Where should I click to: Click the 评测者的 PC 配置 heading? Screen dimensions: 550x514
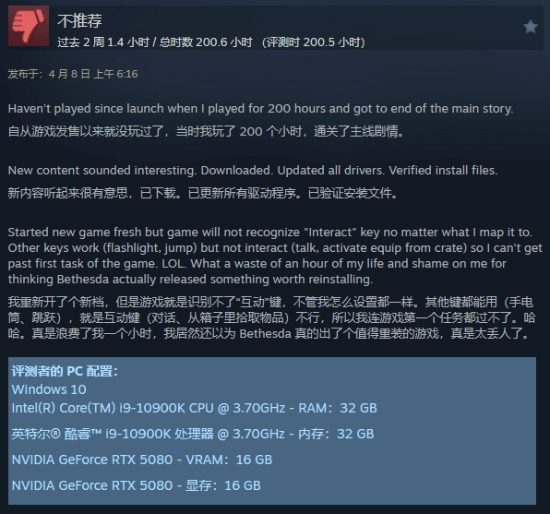tap(65, 371)
